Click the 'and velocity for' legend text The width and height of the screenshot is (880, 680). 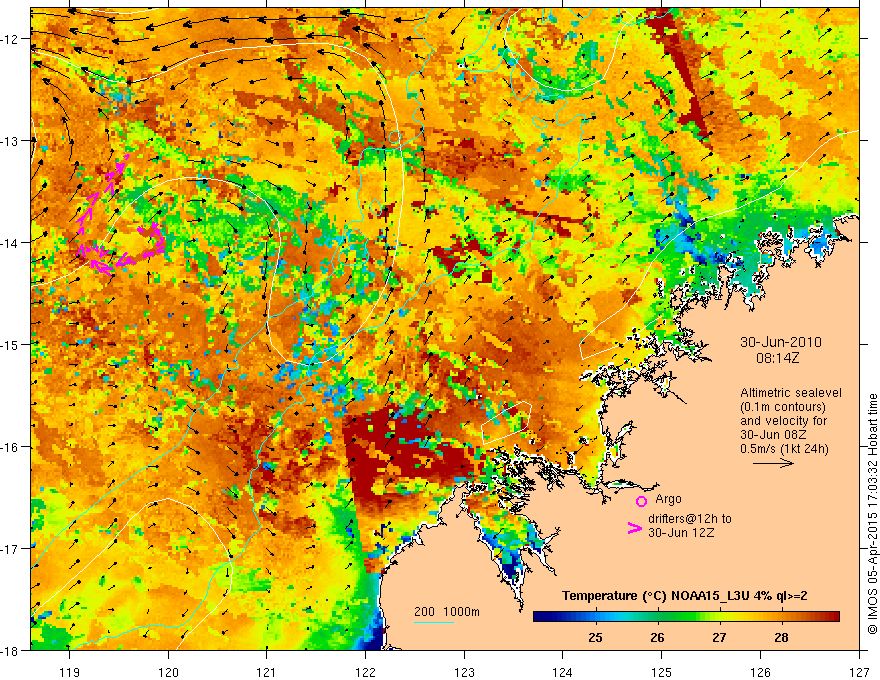(x=783, y=421)
